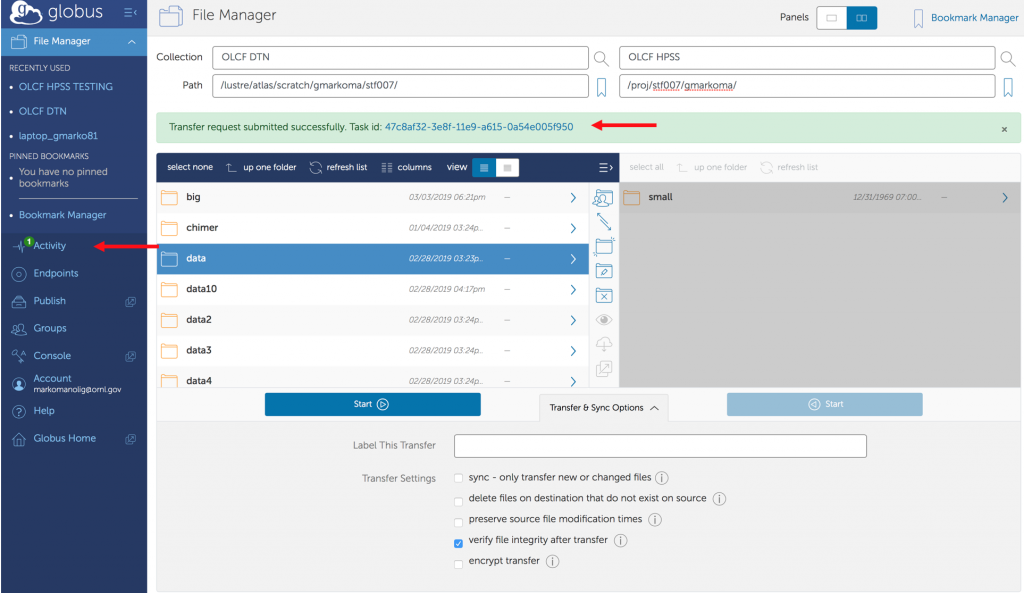Enable sync only new or changed files
This screenshot has width=1024, height=593.
459,479
